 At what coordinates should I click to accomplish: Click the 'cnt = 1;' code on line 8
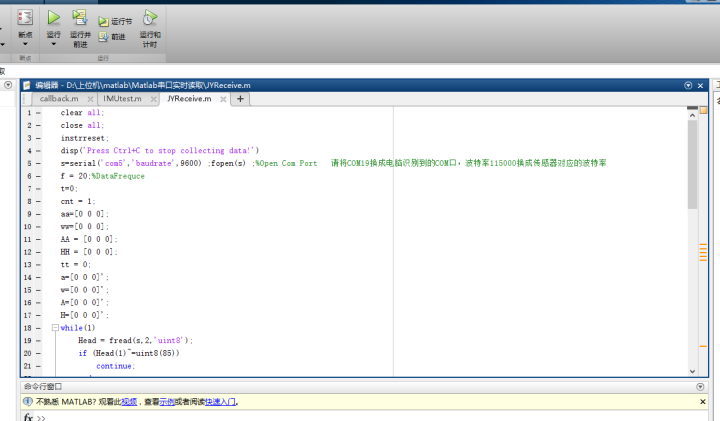tap(78, 202)
